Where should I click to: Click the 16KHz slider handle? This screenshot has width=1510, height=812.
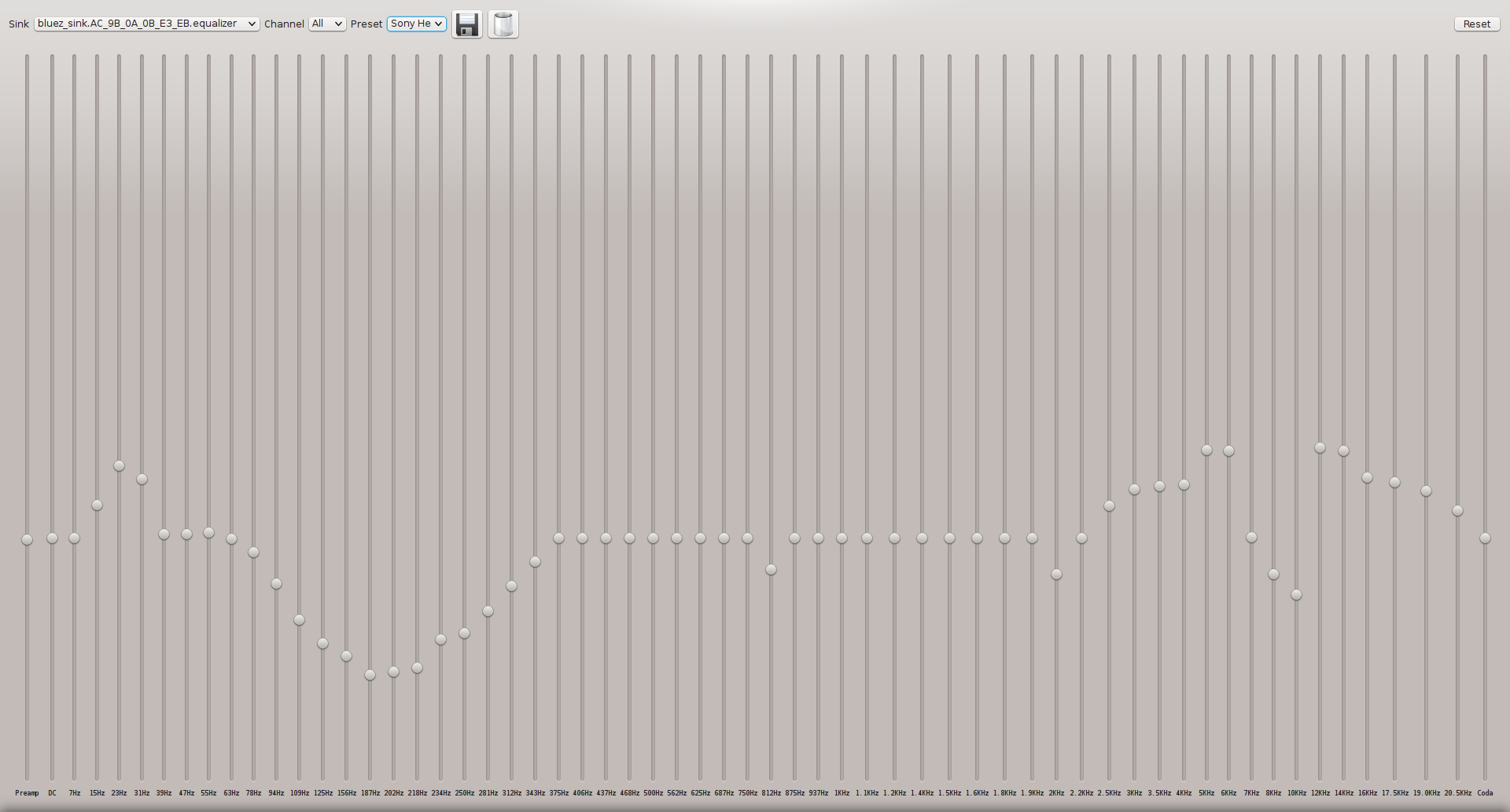tap(1367, 477)
